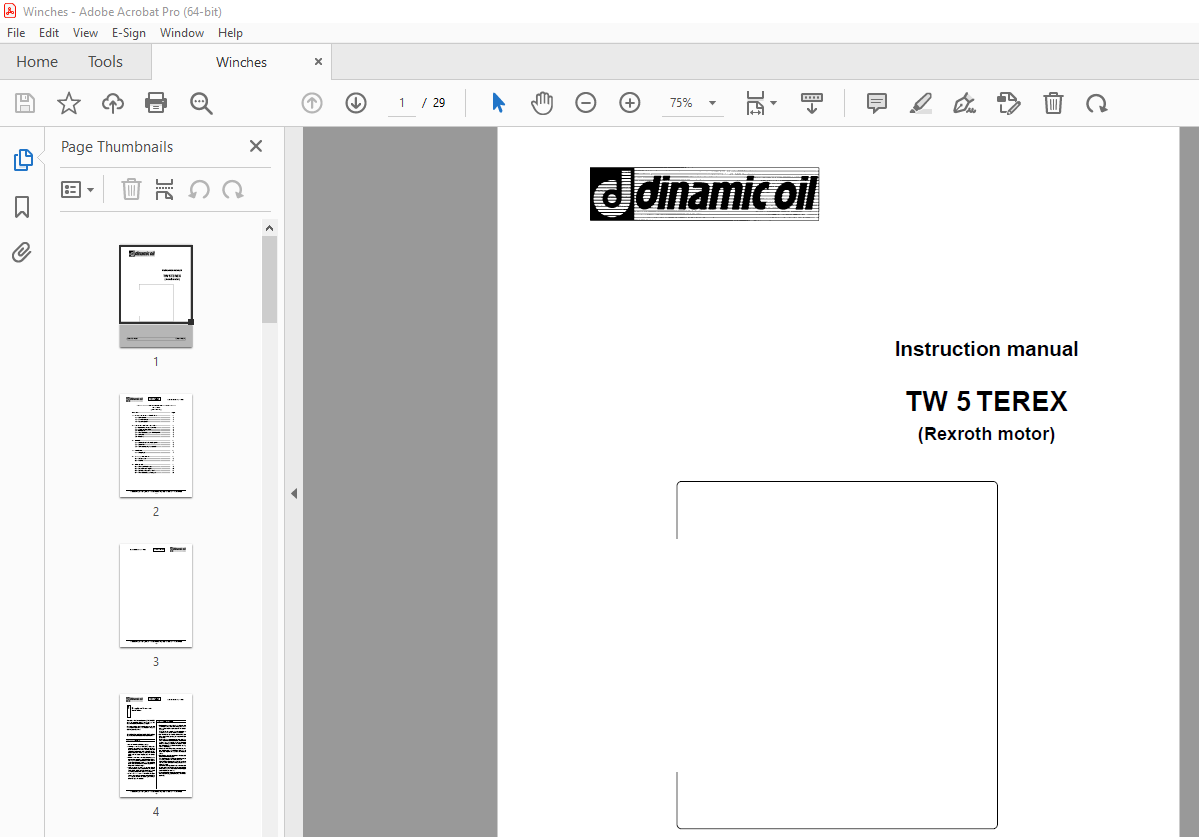Switch to the Tools tab

click(105, 62)
